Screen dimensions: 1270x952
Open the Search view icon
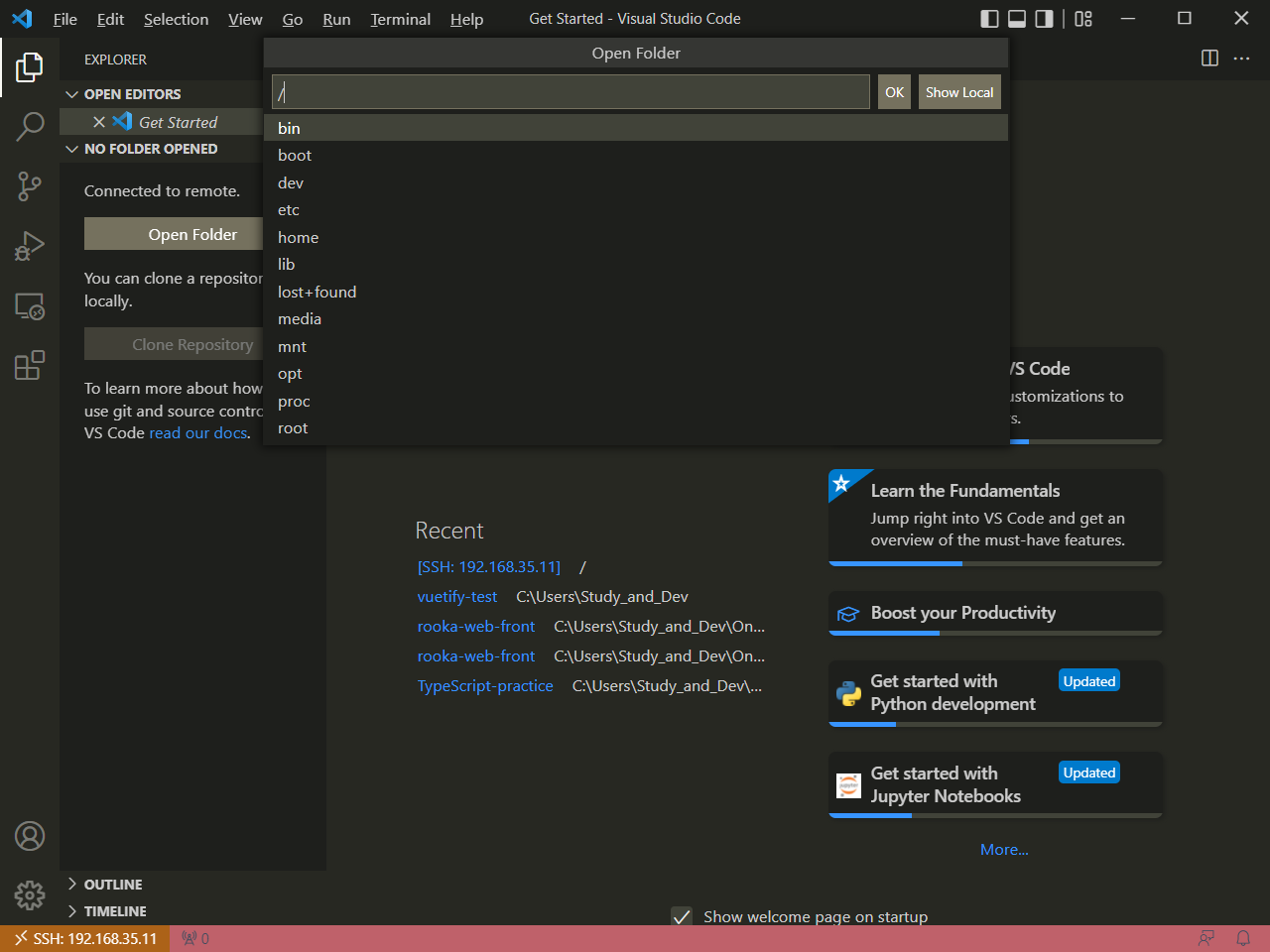coord(30,126)
